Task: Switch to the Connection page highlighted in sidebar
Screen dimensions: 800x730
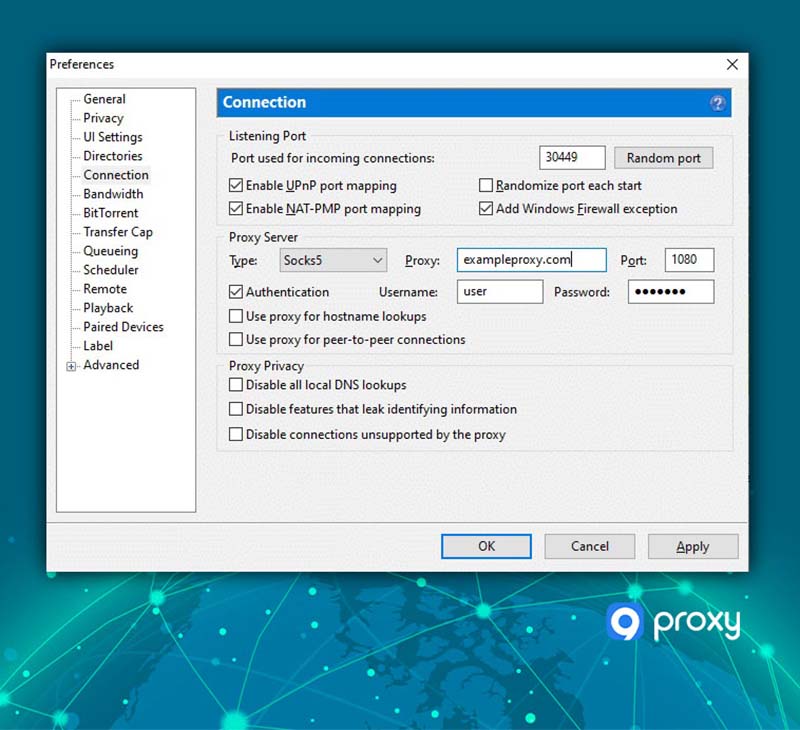Action: (x=114, y=175)
